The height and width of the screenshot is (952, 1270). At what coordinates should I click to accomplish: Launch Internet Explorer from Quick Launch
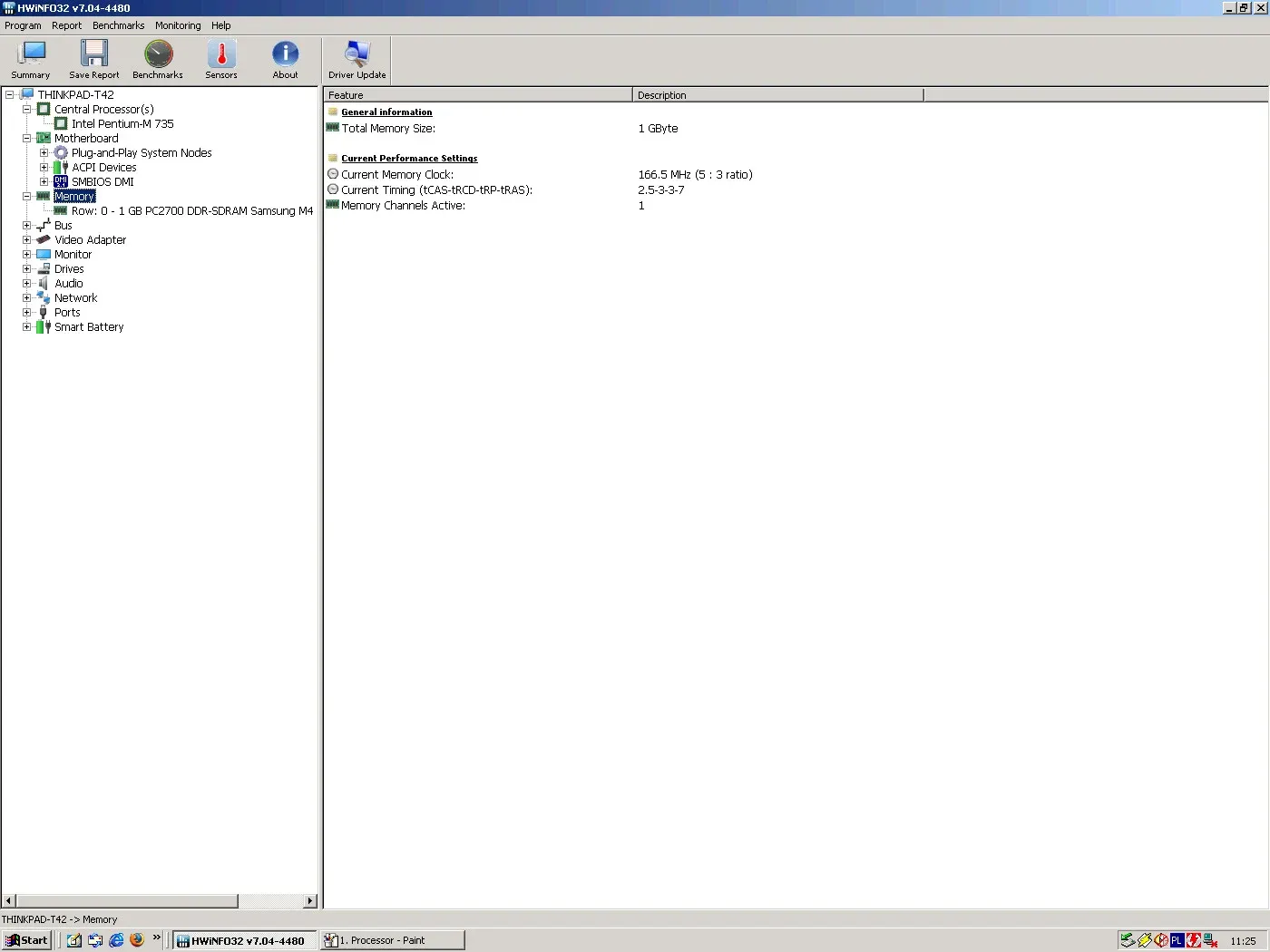coord(116,940)
